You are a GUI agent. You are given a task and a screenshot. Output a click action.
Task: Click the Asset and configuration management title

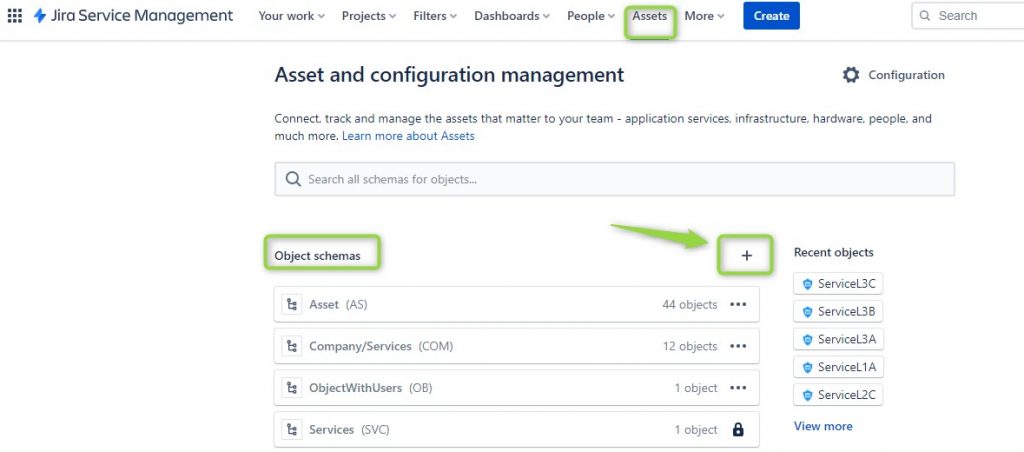click(449, 75)
